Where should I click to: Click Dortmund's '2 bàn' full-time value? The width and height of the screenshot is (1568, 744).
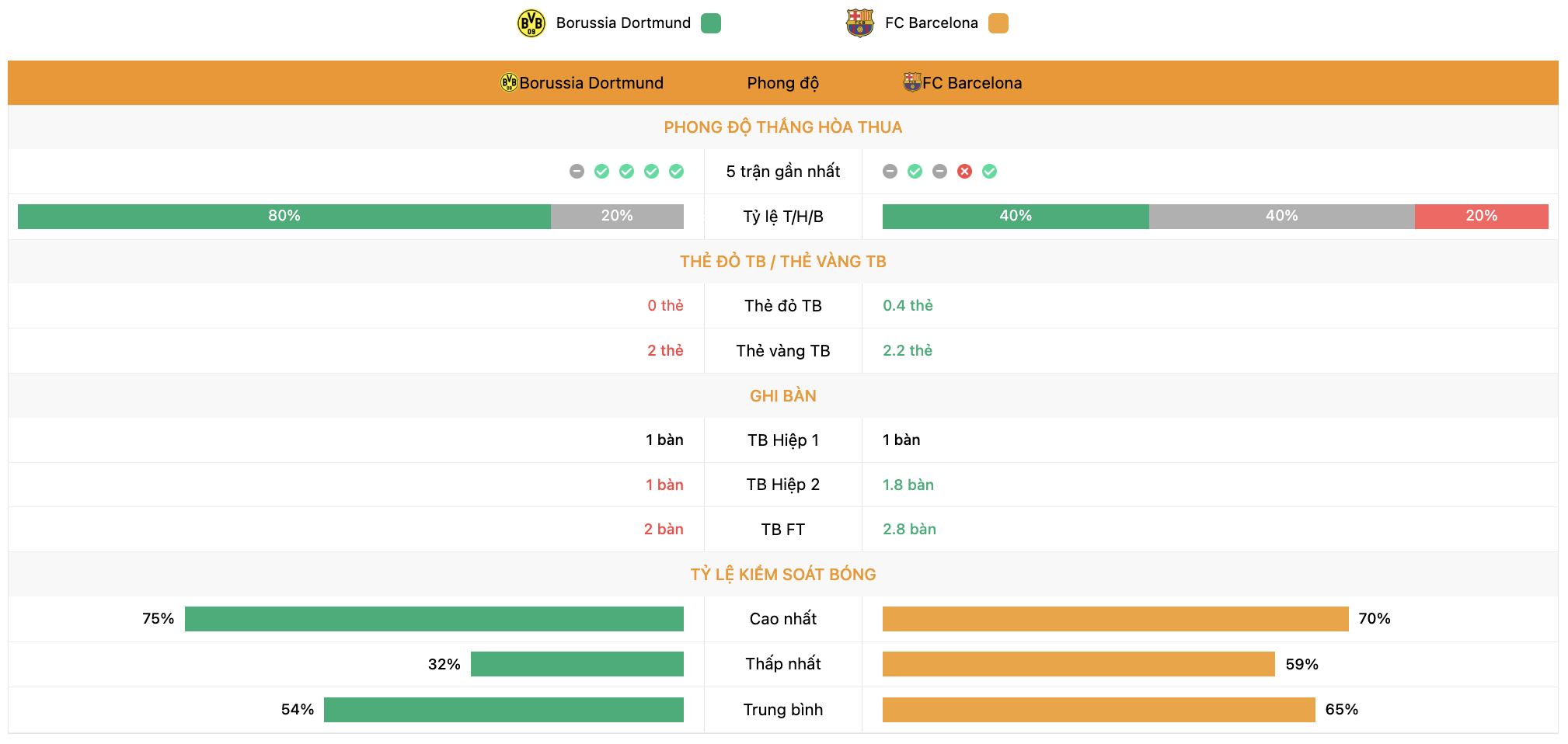tap(664, 530)
